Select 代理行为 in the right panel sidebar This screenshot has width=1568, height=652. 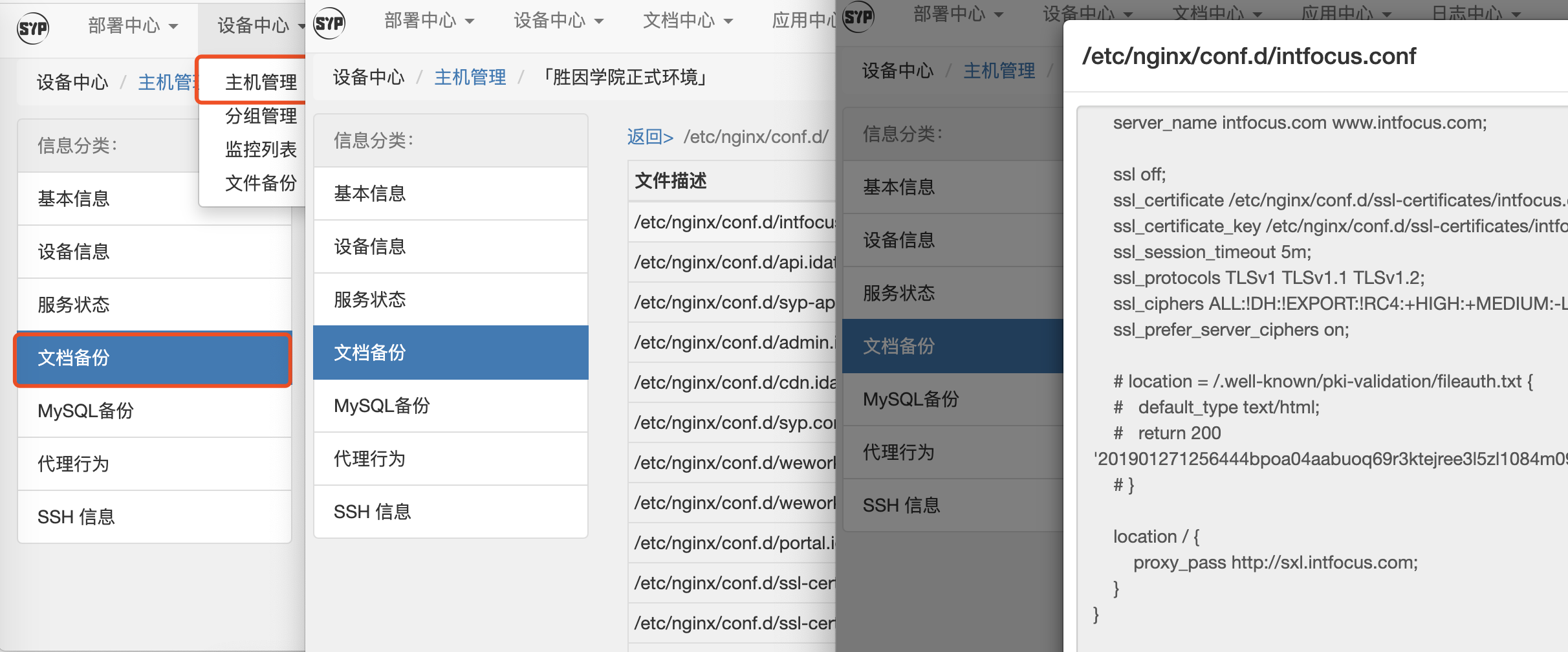pos(953,452)
